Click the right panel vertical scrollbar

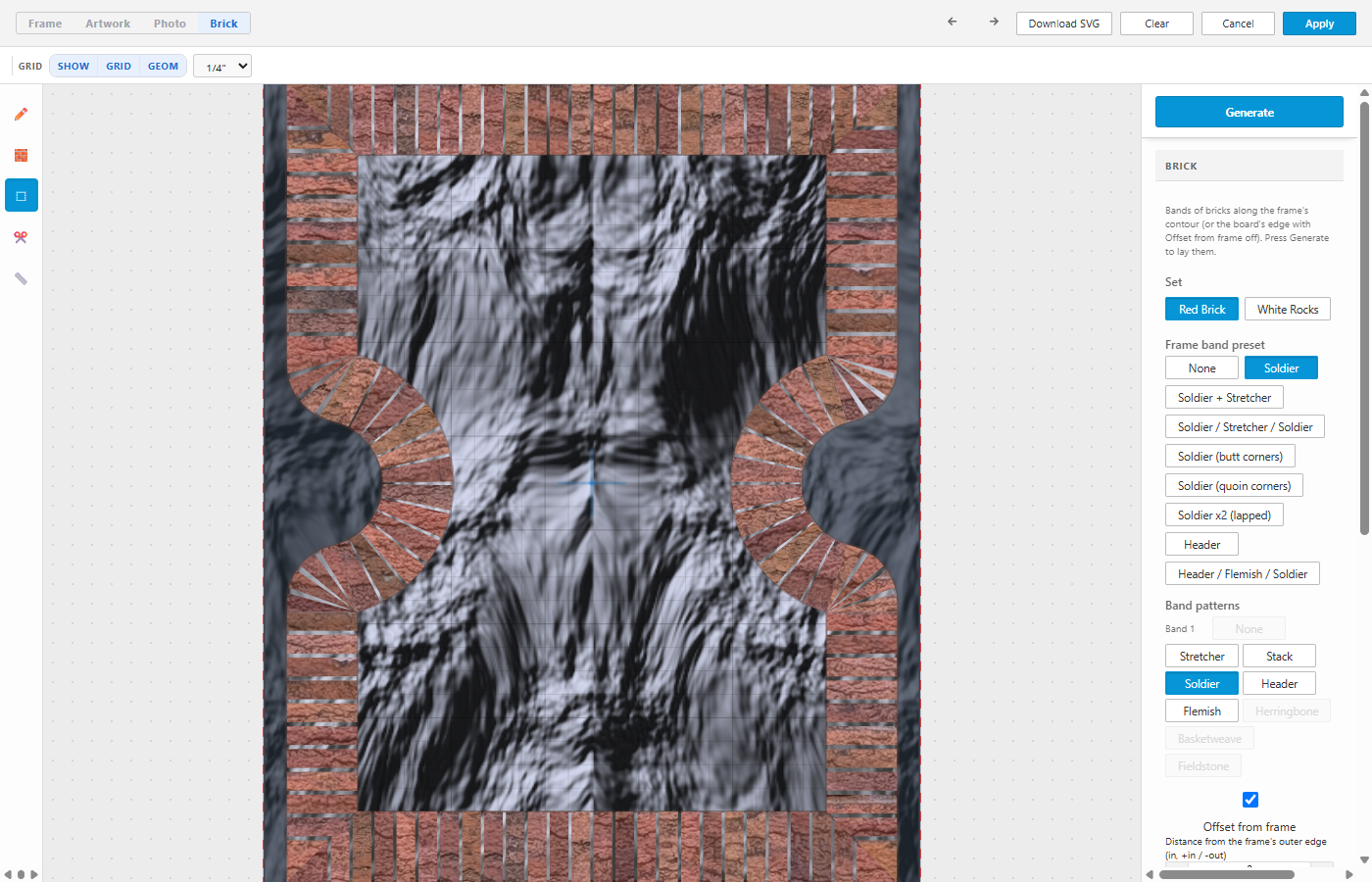(1364, 318)
